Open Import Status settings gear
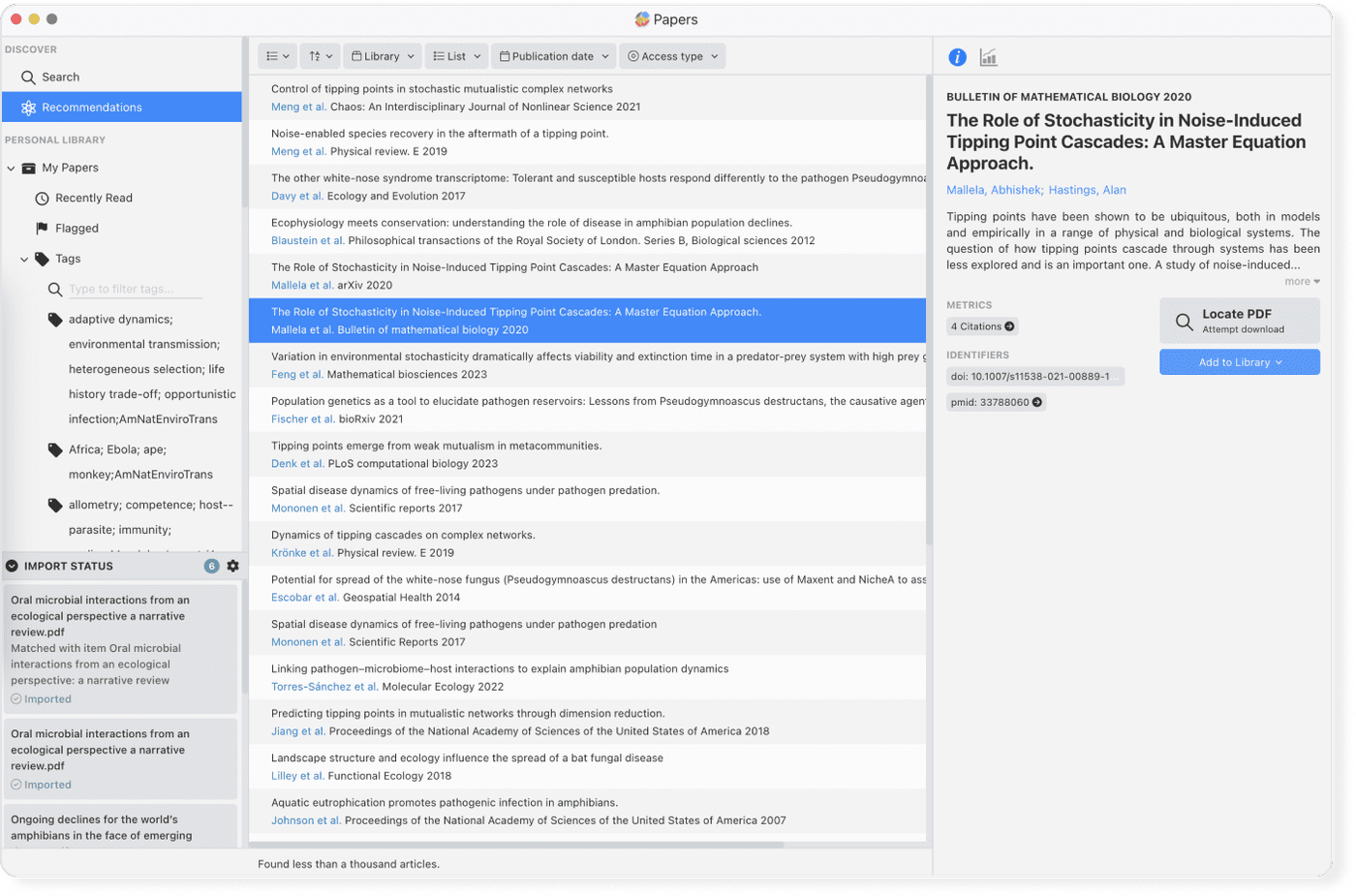 point(231,566)
